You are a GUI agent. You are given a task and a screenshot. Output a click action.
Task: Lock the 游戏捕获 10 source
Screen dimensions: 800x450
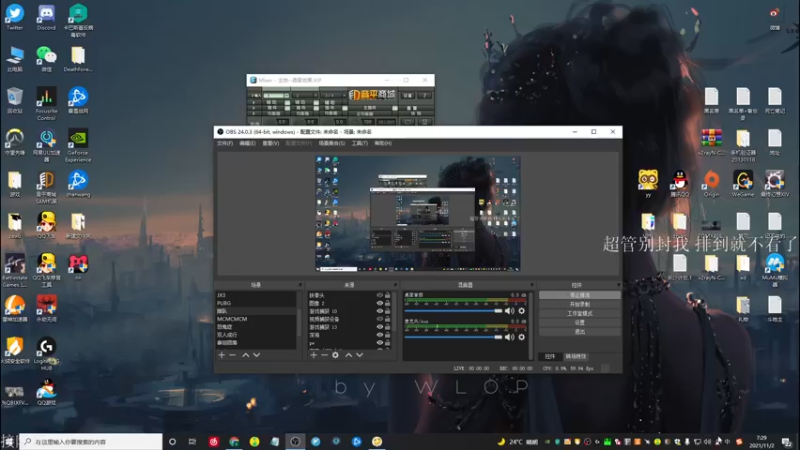pos(388,311)
